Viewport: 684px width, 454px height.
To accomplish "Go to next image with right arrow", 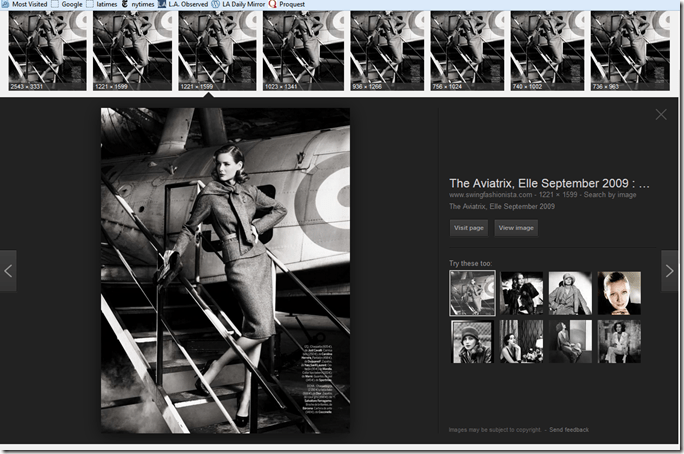I will pyautogui.click(x=669, y=270).
